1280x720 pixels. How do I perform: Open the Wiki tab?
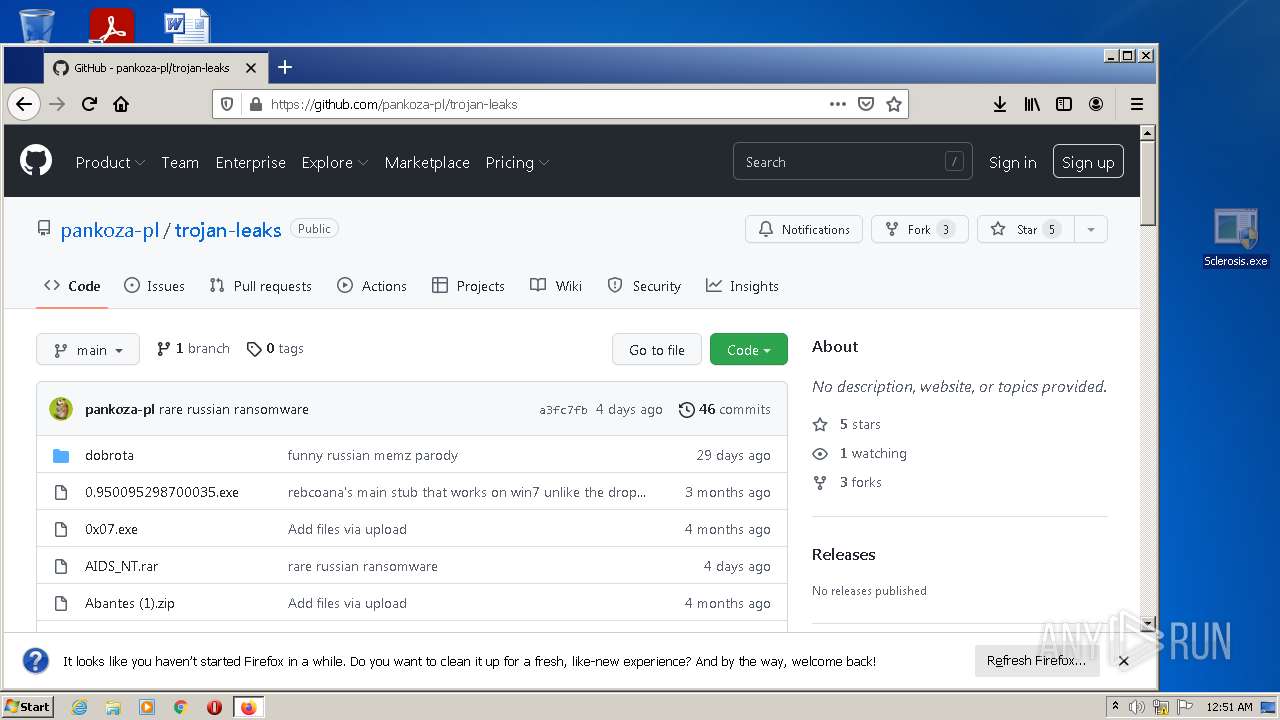556,286
